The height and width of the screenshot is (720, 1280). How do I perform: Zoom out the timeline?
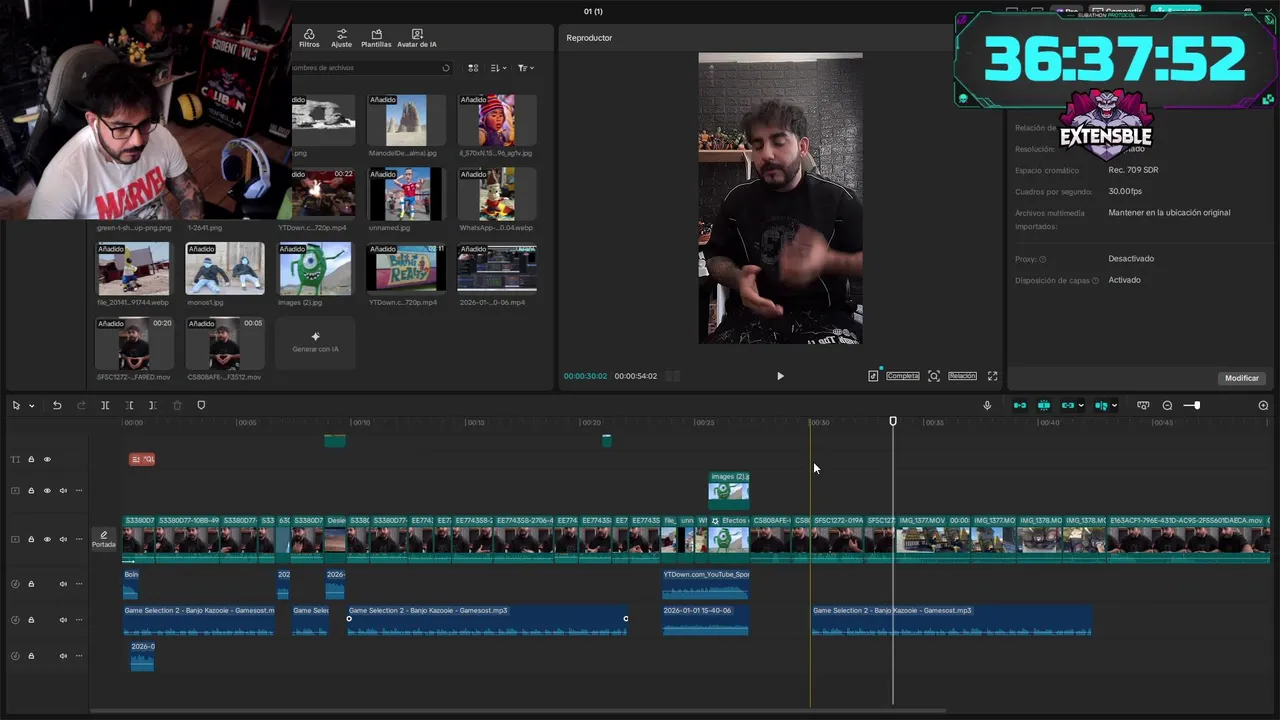pyautogui.click(x=1167, y=405)
